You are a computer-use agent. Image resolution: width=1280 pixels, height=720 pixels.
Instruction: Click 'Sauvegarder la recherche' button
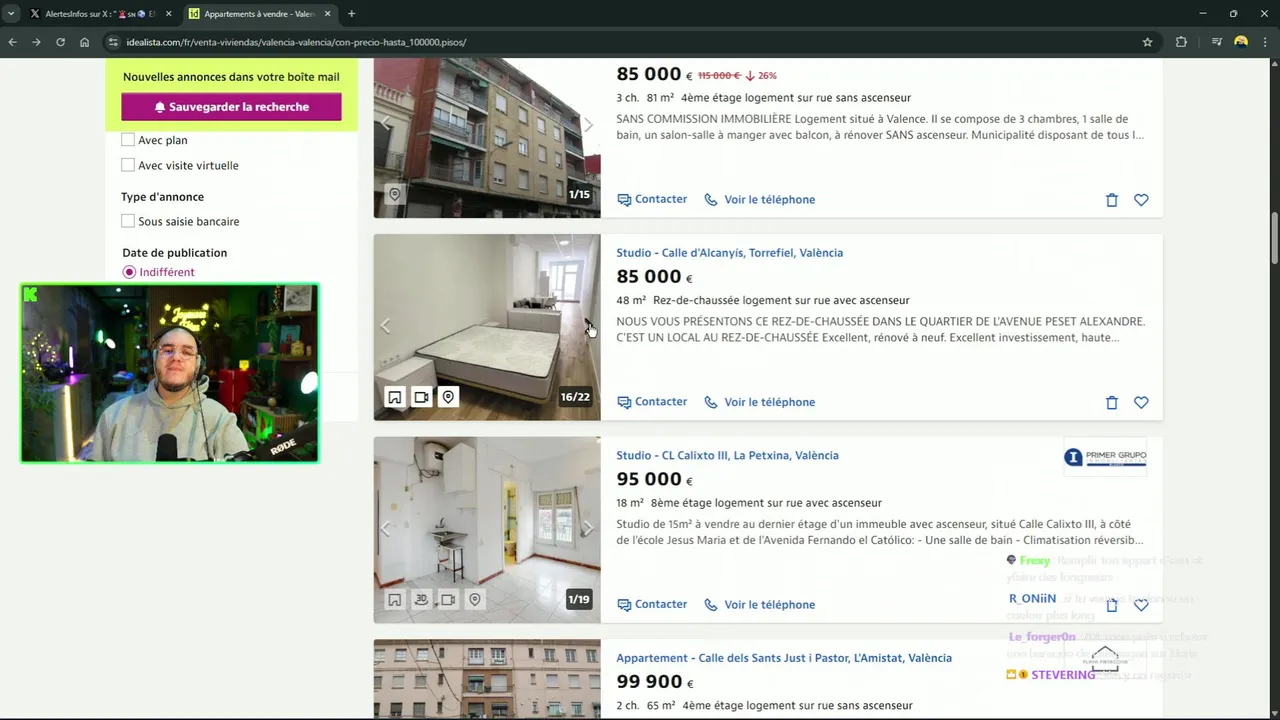click(x=231, y=107)
